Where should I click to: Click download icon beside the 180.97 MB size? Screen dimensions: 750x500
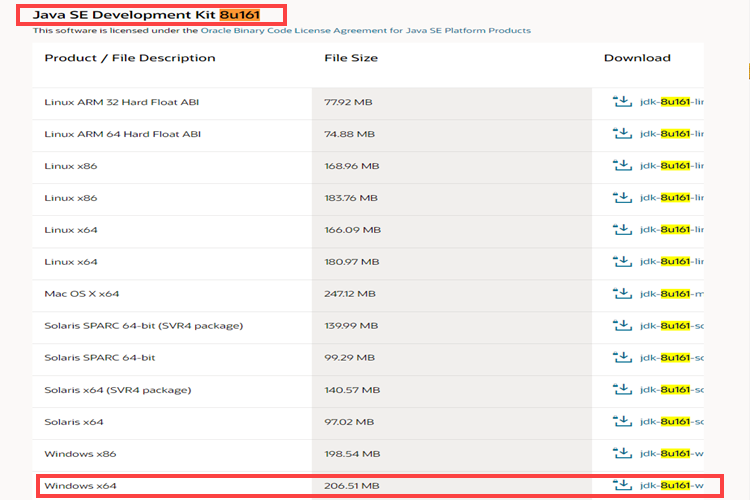(x=622, y=261)
